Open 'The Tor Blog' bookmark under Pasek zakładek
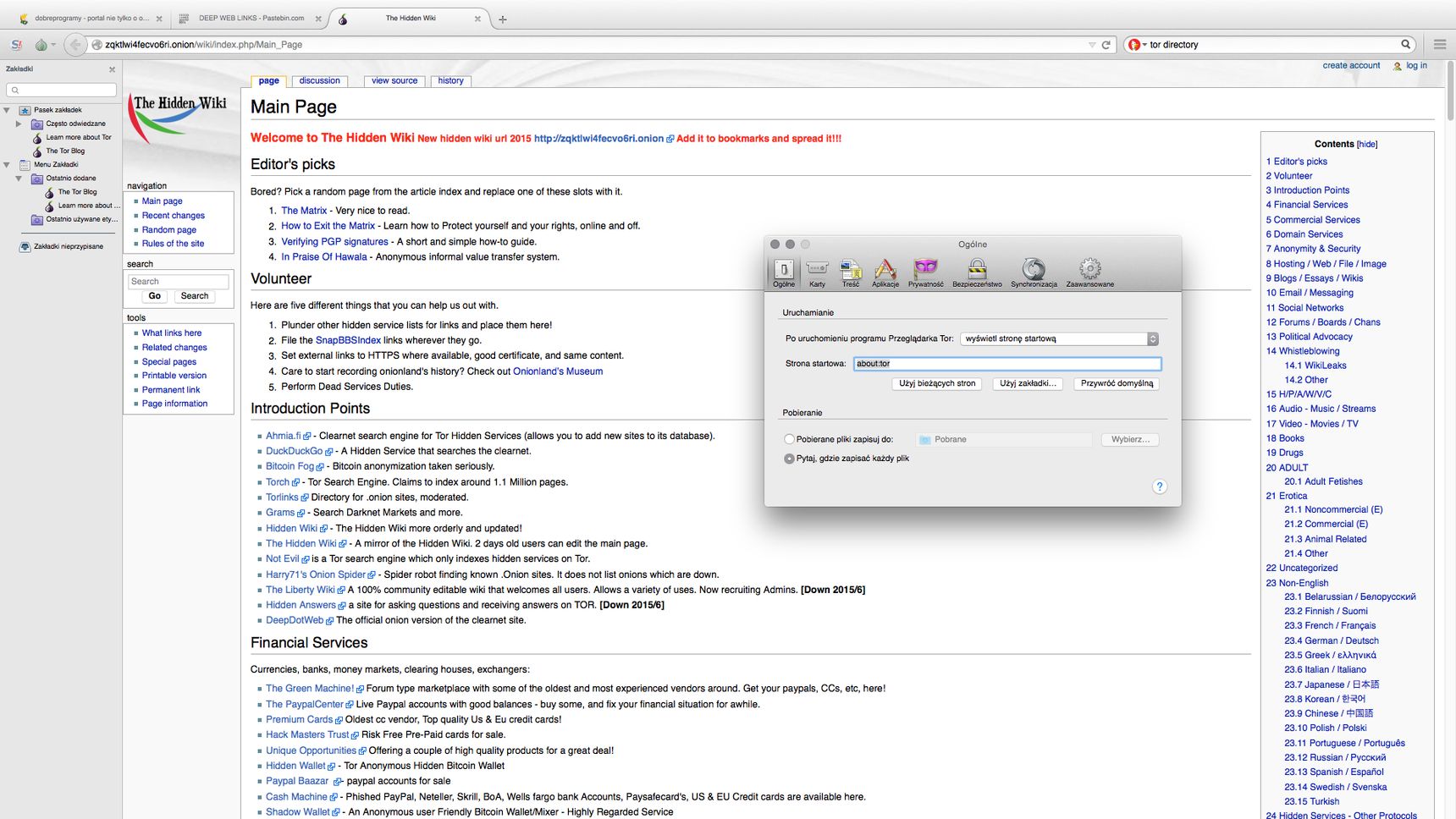The image size is (1456, 819). [x=65, y=151]
